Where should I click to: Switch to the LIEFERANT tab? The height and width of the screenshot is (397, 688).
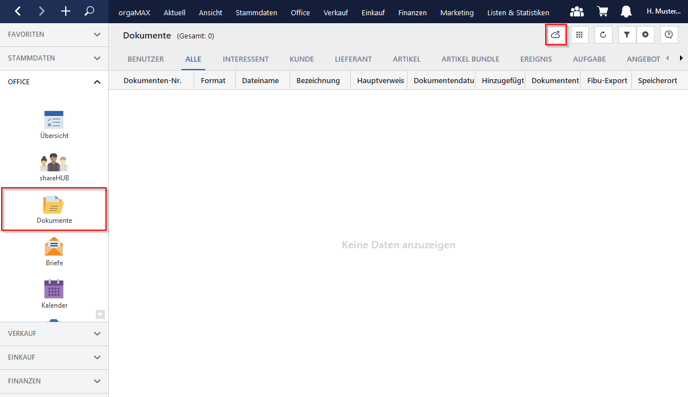[x=353, y=59]
